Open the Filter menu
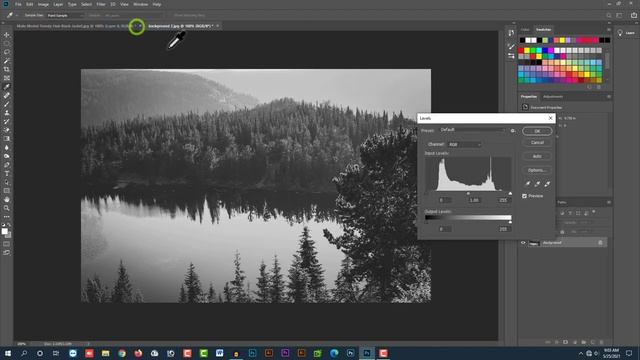This screenshot has width=640, height=360. [x=101, y=4]
